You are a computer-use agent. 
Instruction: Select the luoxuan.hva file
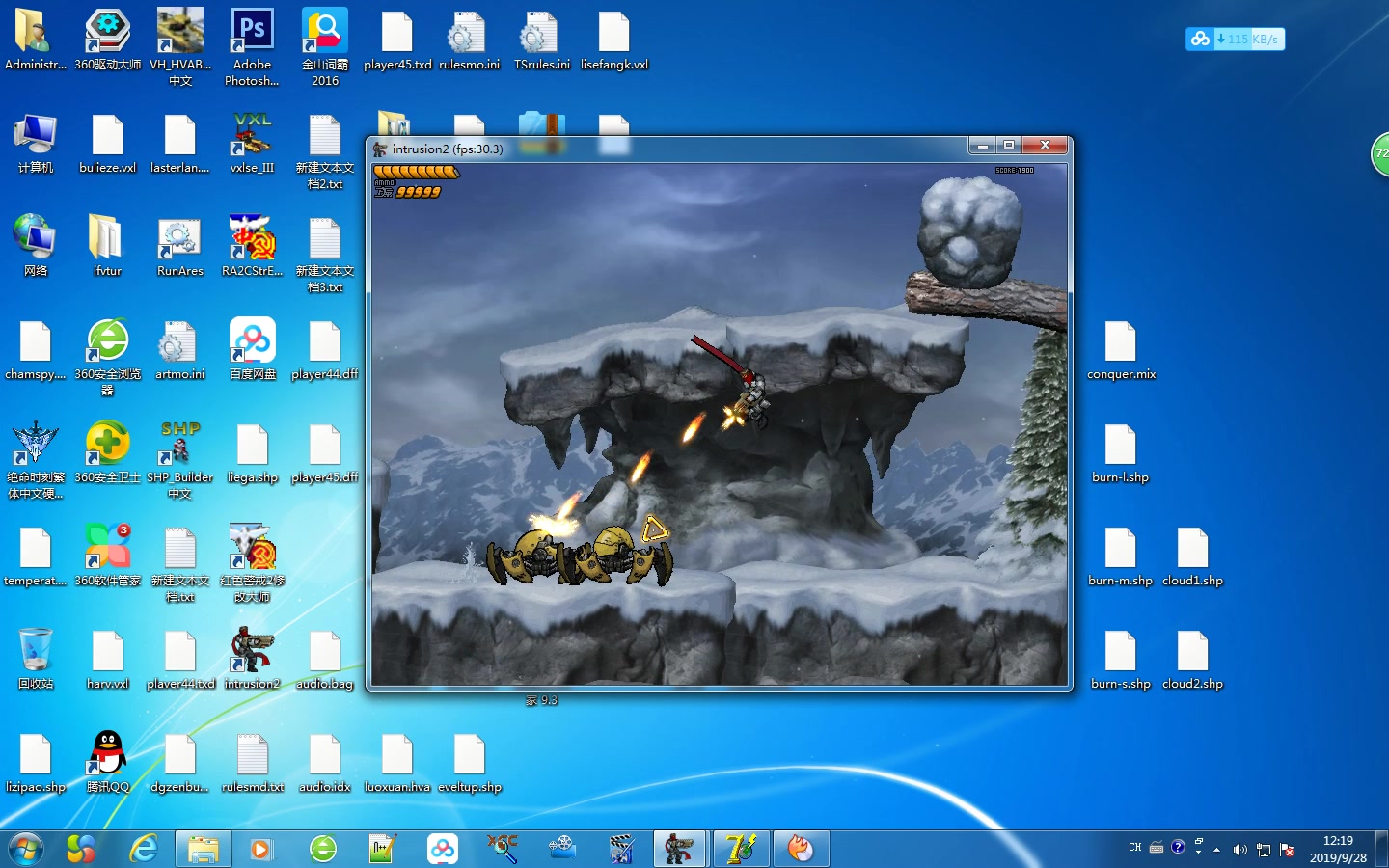(397, 763)
